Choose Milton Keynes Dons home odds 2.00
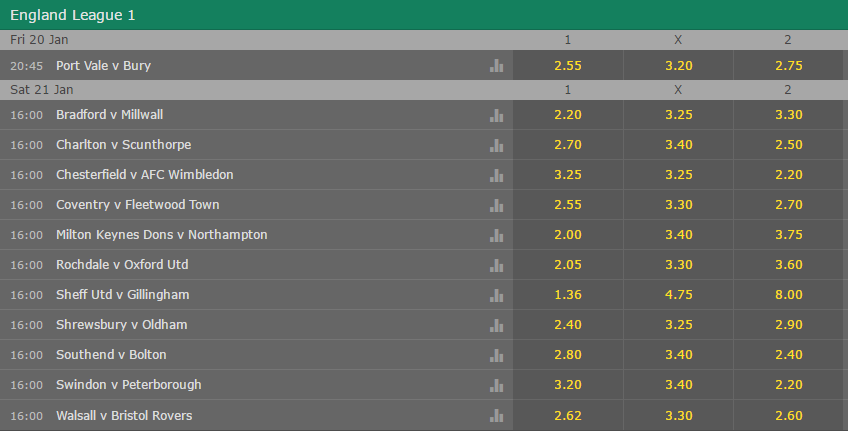 [x=568, y=235]
